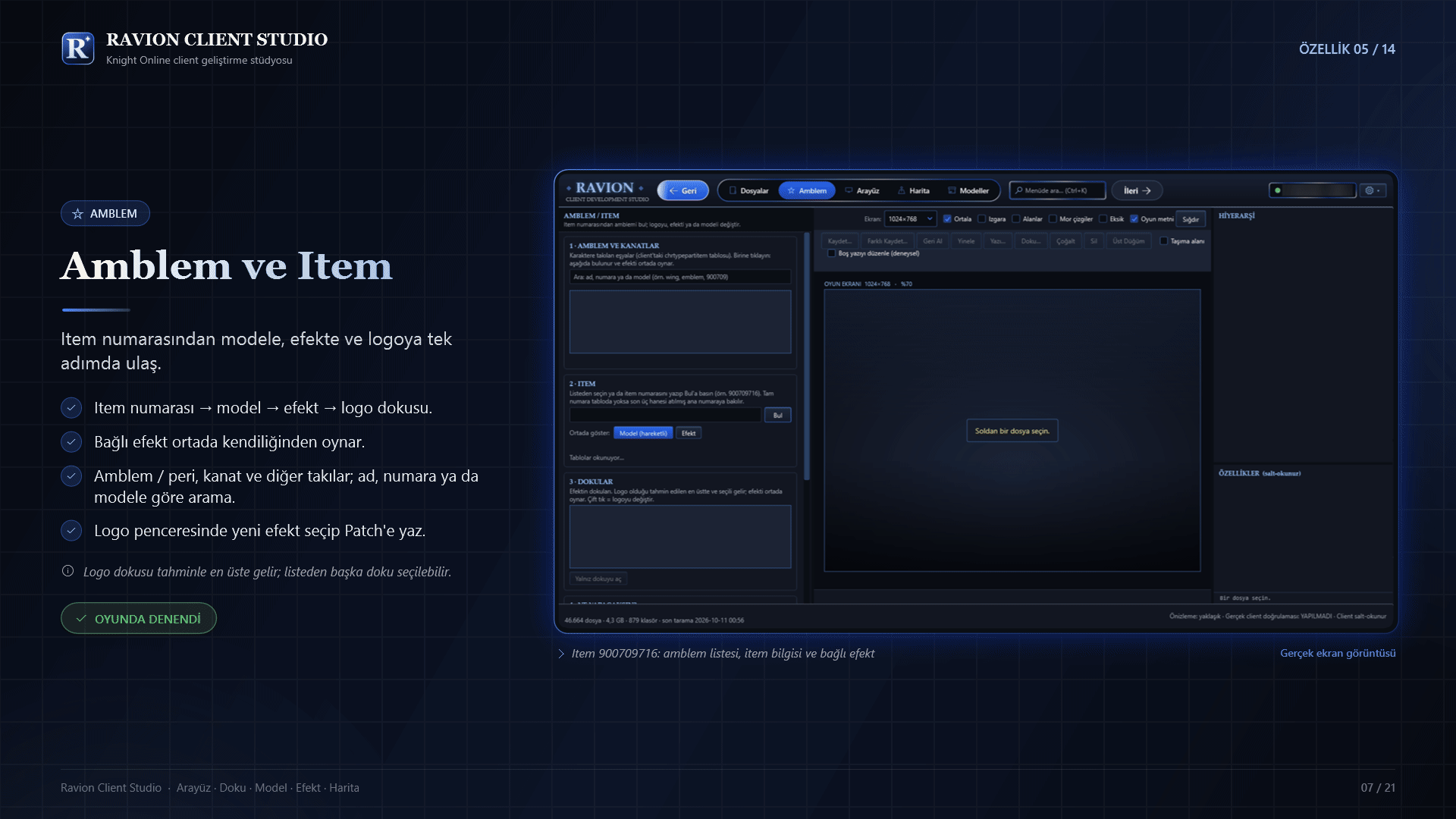The image size is (1456, 819).
Task: Click the checkmark icon beside 'Bağlı efekt ortada'
Action: tap(71, 441)
